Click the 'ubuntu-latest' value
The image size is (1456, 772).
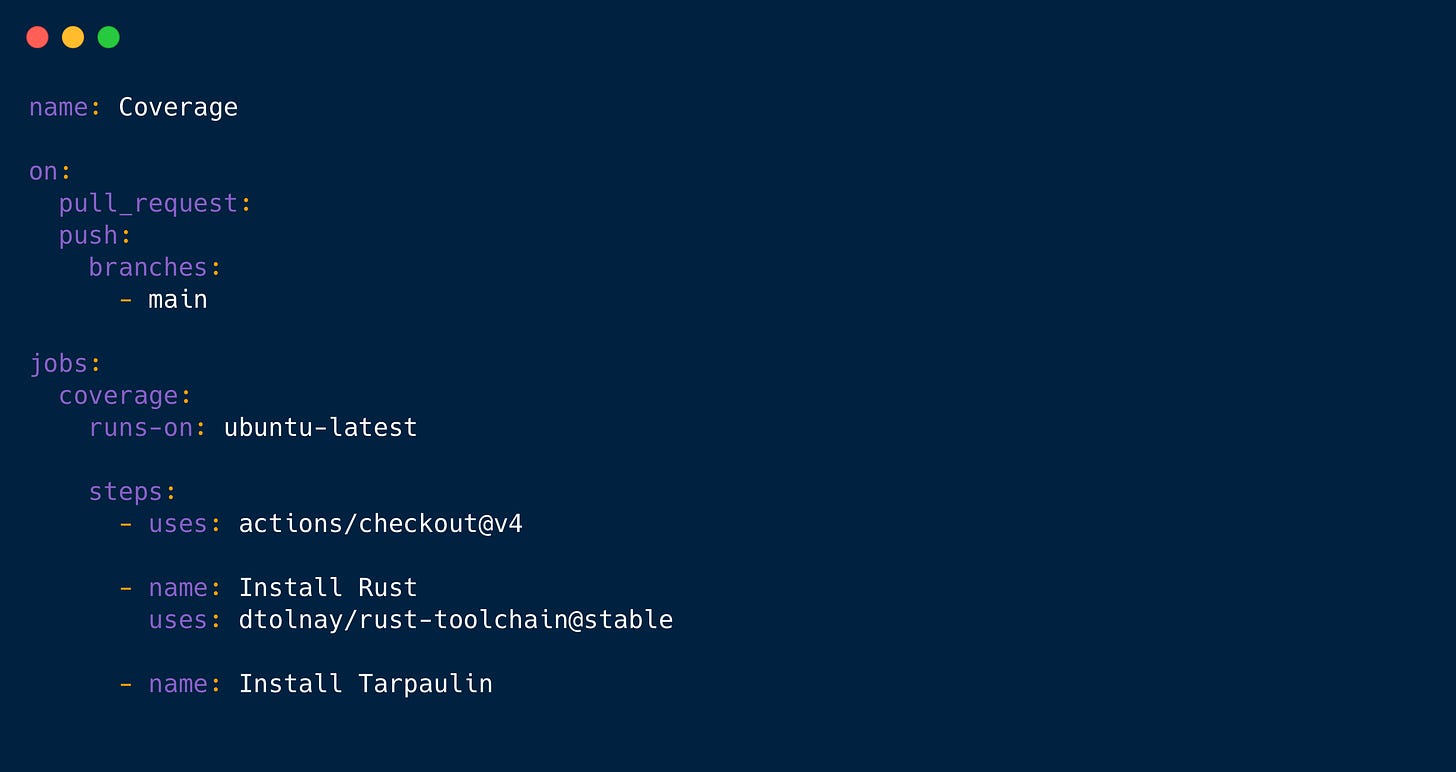click(320, 428)
